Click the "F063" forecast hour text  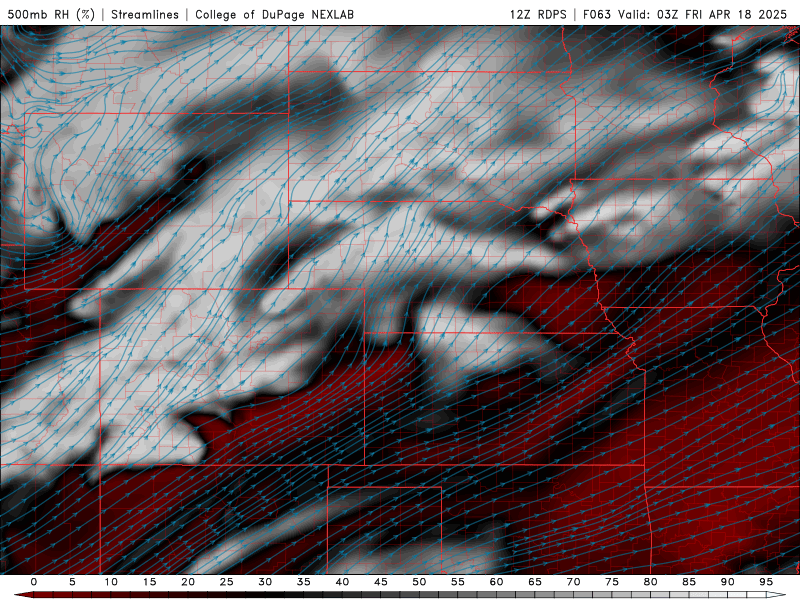[597, 15]
